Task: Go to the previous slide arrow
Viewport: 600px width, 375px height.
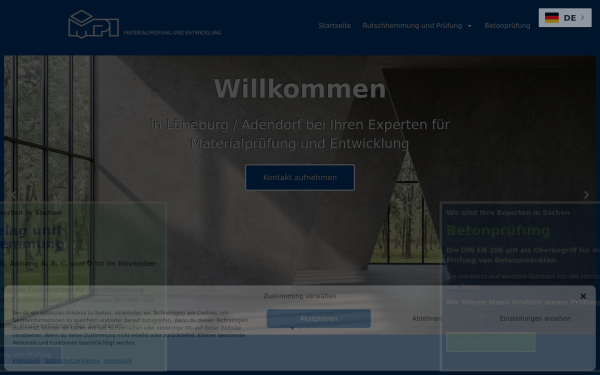Action: coord(14,195)
